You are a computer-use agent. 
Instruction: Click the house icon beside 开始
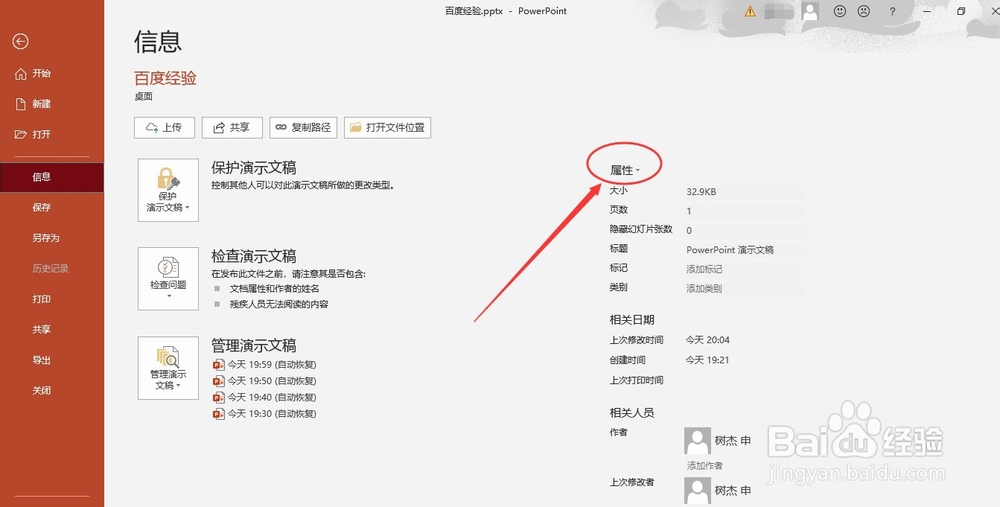coord(21,74)
